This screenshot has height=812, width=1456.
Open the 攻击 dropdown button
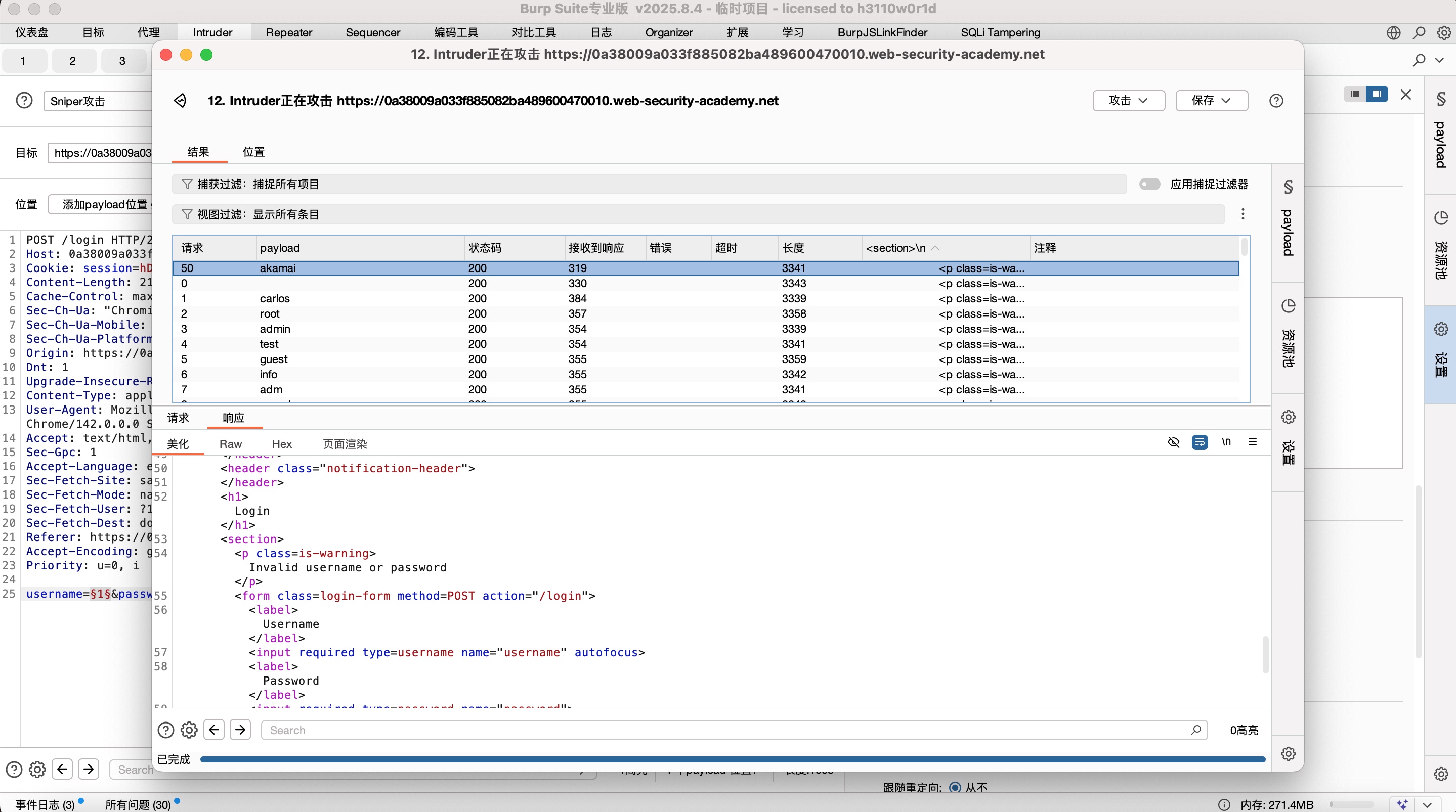(1128, 101)
